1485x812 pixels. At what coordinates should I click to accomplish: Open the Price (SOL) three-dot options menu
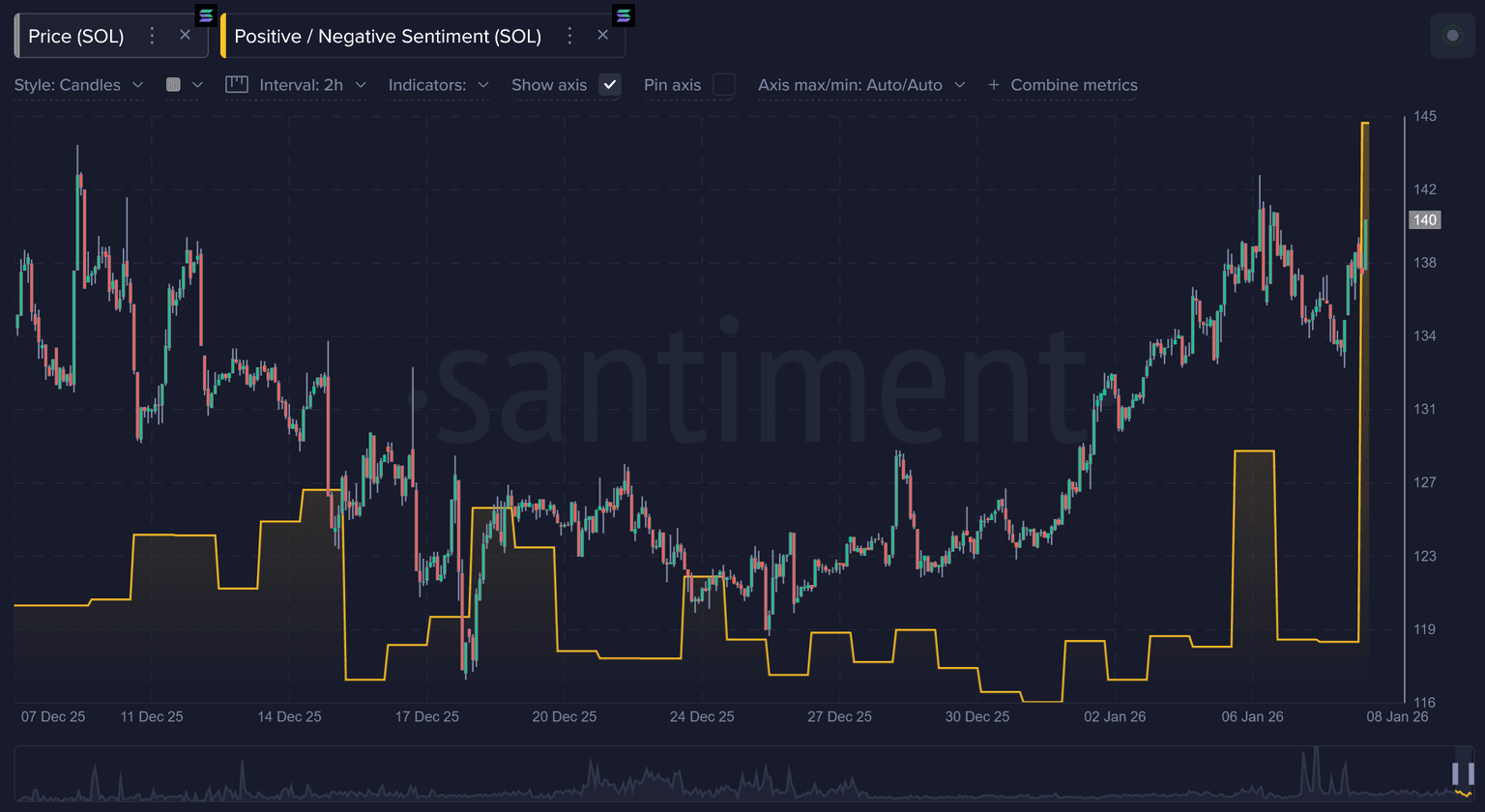152,36
